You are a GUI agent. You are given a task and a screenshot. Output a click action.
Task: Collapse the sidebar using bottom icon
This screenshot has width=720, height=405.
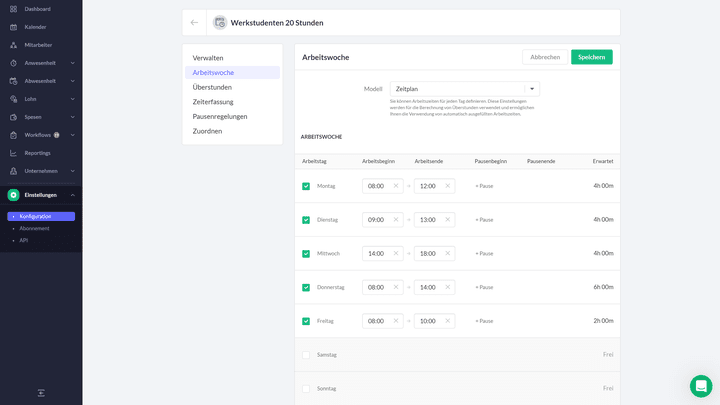coord(41,393)
